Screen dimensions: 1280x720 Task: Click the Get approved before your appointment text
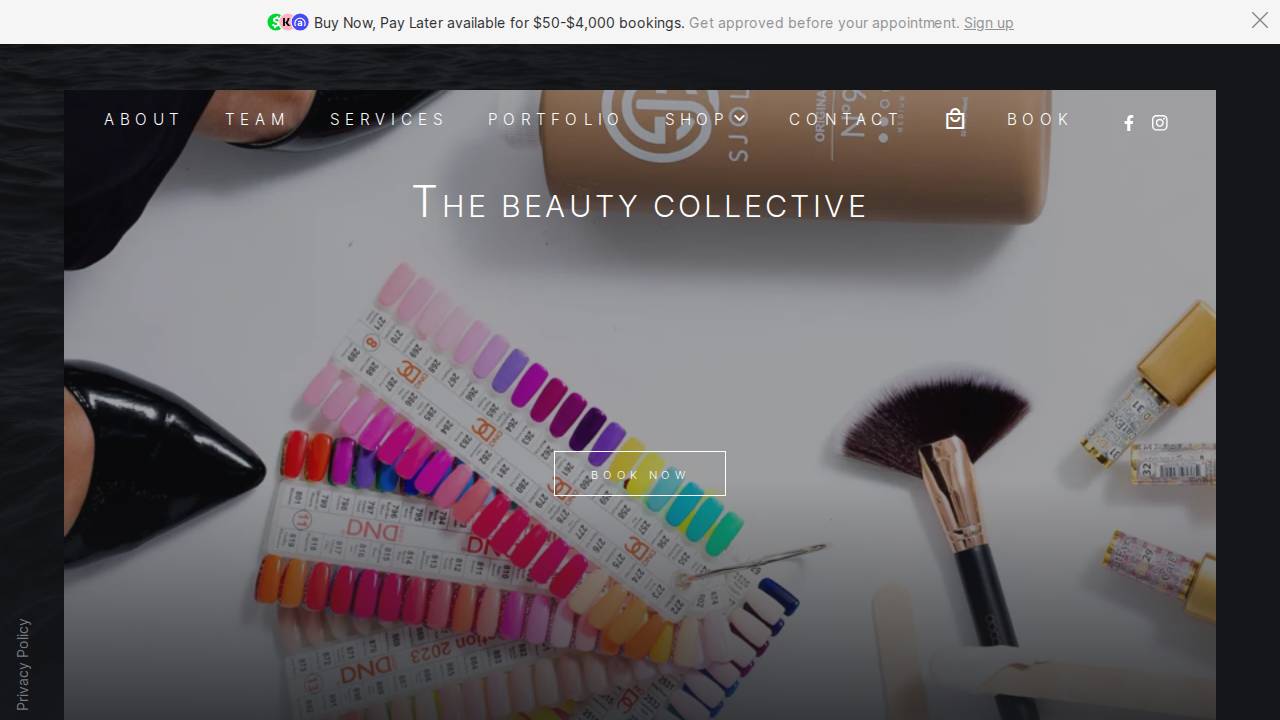coord(824,23)
